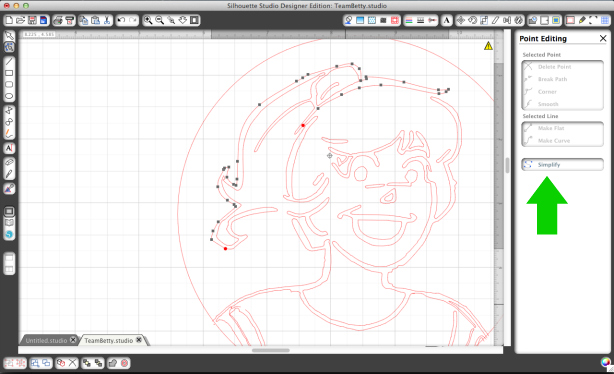Image resolution: width=614 pixels, height=374 pixels.
Task: Click the Cut scissors icon
Action: tap(107, 20)
